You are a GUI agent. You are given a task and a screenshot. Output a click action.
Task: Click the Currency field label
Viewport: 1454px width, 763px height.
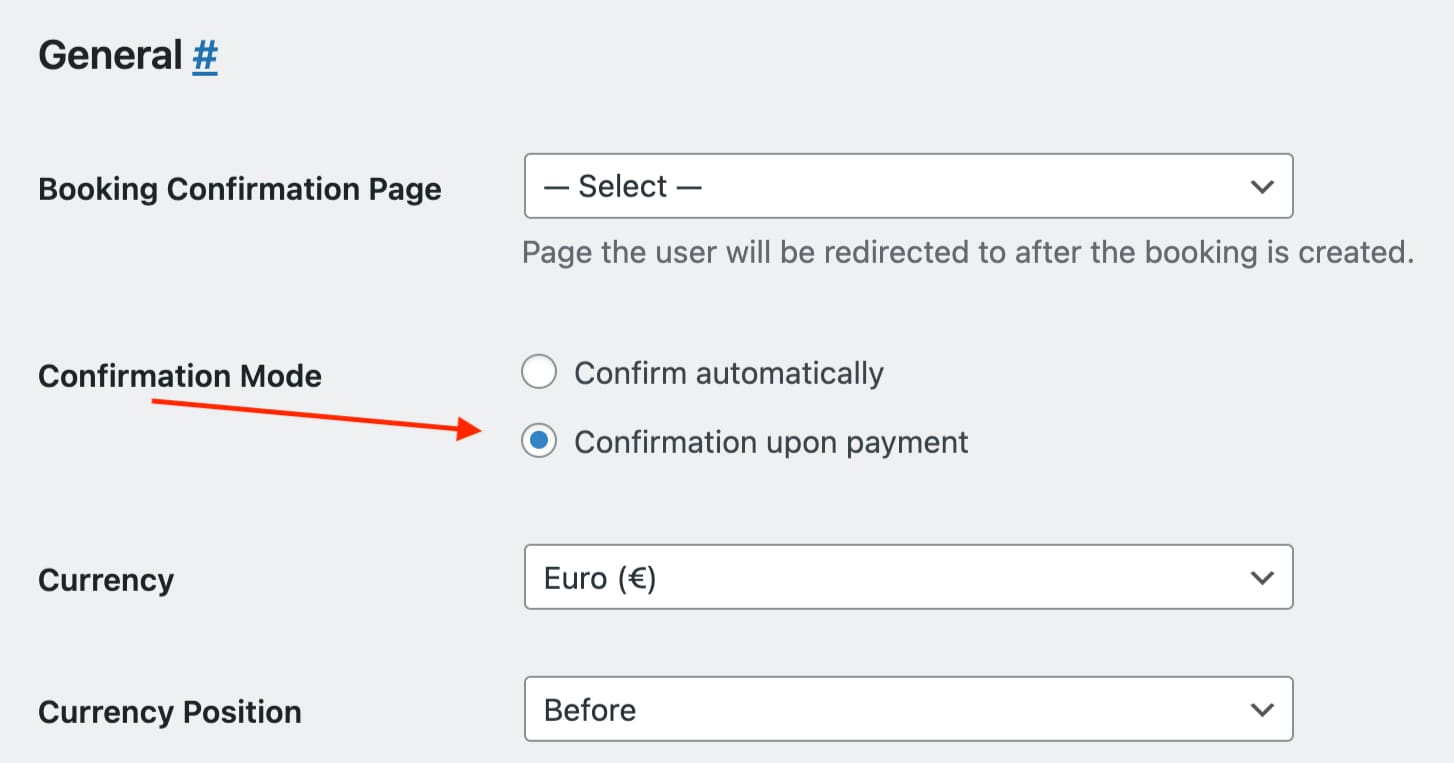pos(106,580)
